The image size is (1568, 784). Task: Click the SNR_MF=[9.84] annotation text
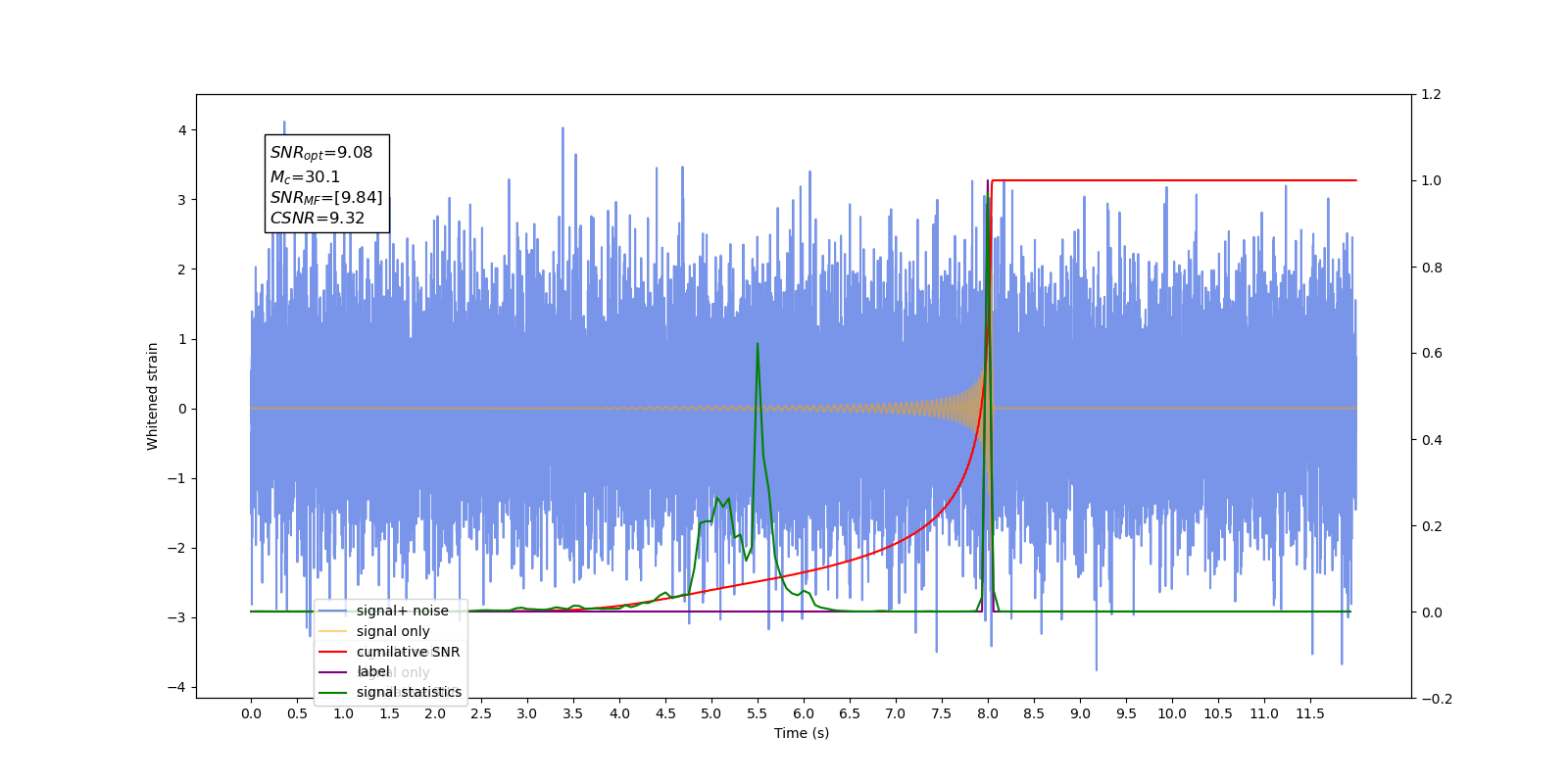click(x=326, y=198)
